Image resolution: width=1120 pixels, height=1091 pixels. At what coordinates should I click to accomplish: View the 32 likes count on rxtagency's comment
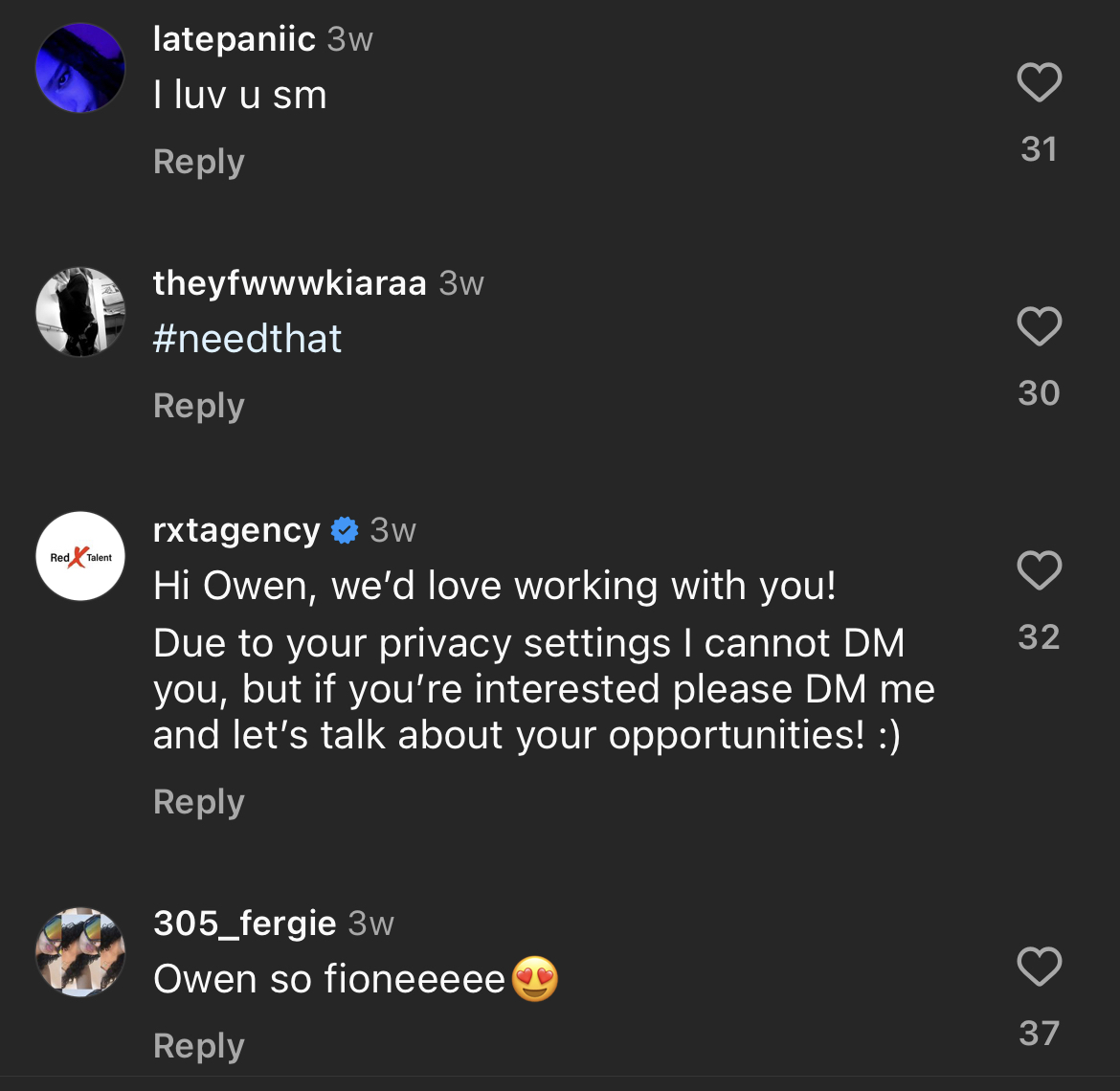point(1039,637)
